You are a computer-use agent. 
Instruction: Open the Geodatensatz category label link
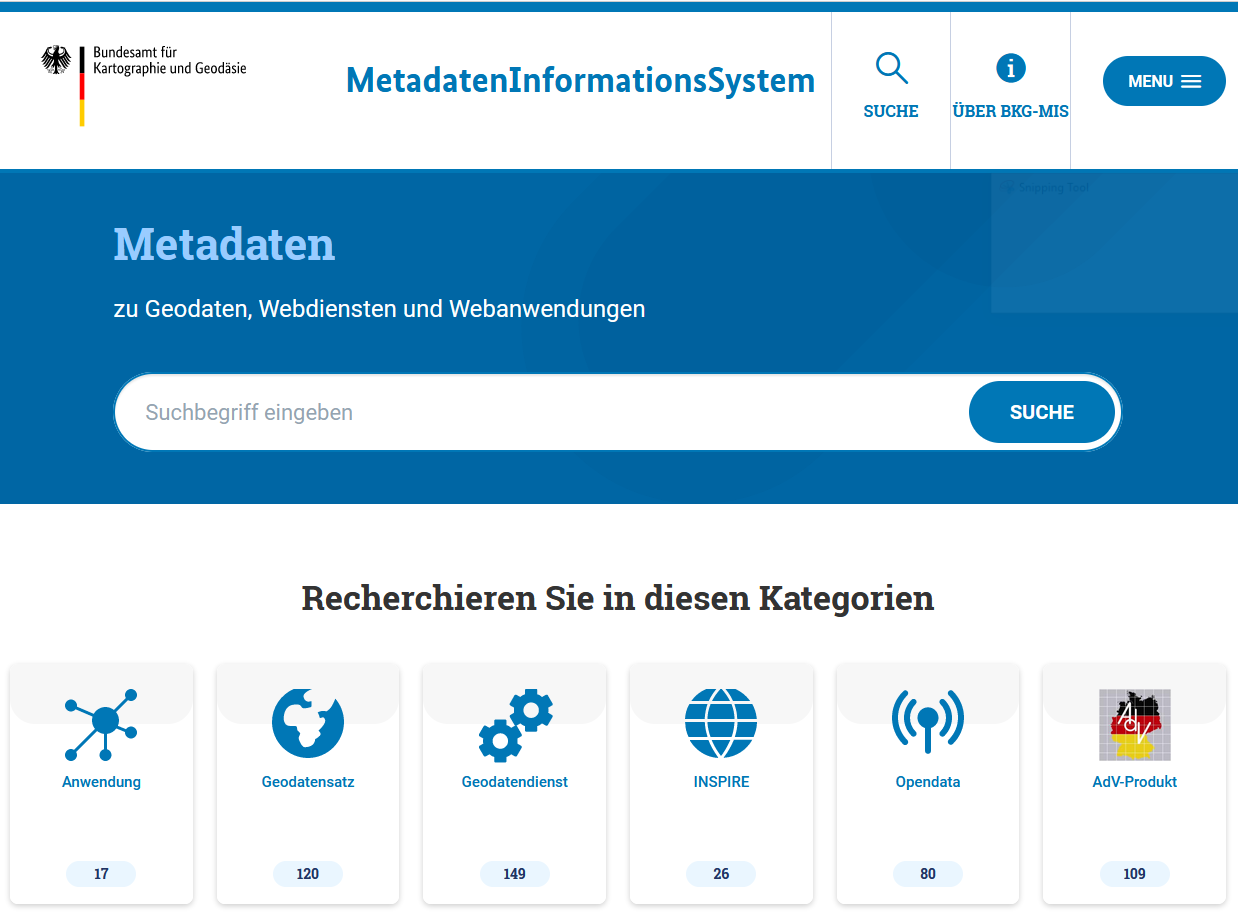pos(308,782)
